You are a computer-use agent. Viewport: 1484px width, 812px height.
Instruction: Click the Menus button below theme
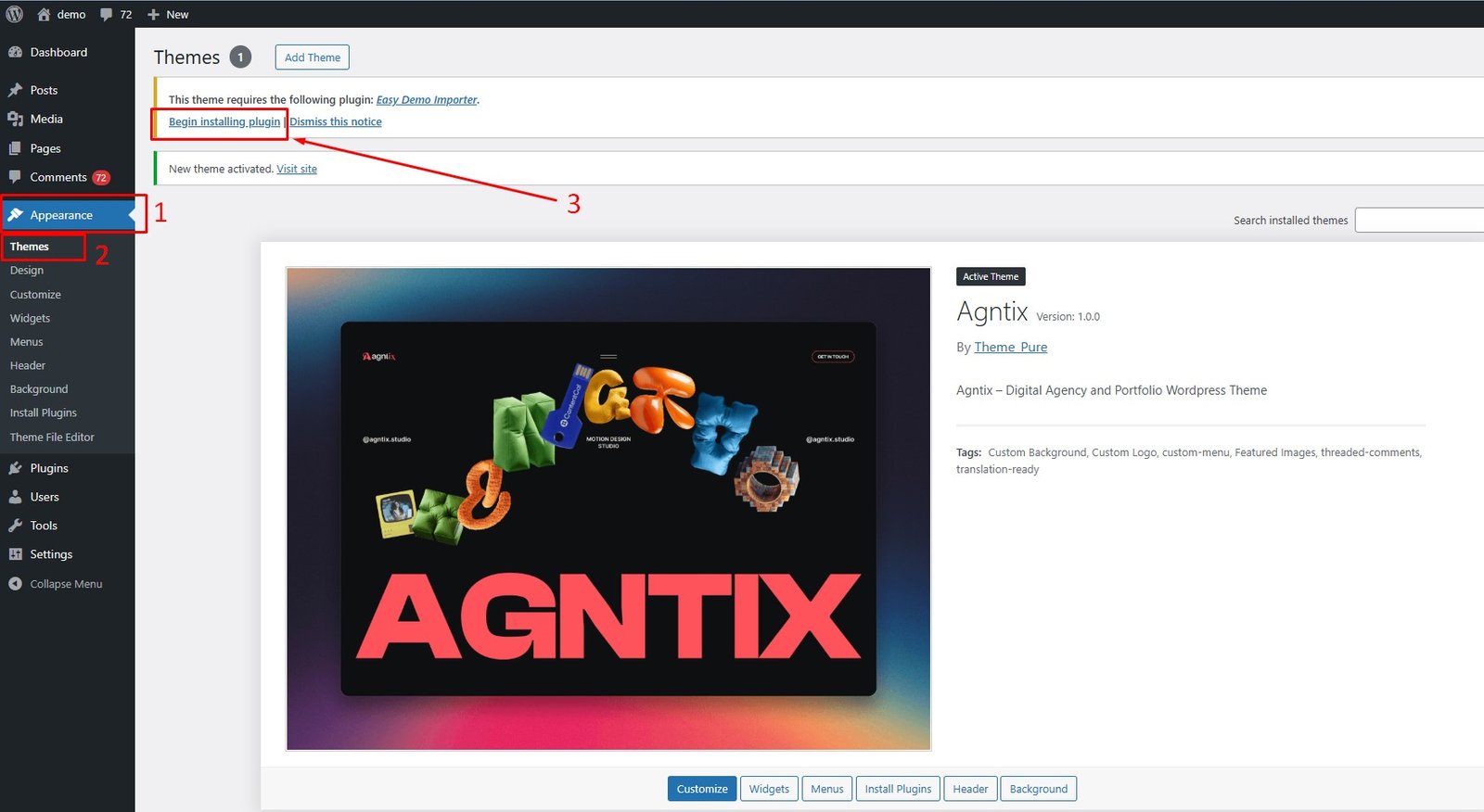[827, 789]
